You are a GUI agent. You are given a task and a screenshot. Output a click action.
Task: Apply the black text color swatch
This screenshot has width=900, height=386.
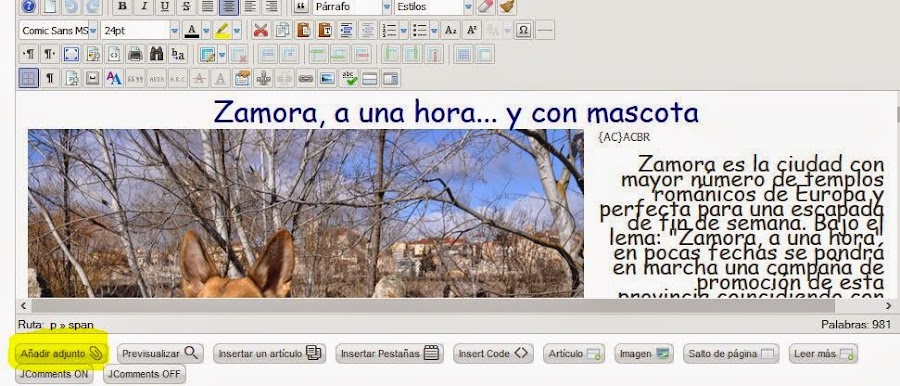tap(192, 30)
